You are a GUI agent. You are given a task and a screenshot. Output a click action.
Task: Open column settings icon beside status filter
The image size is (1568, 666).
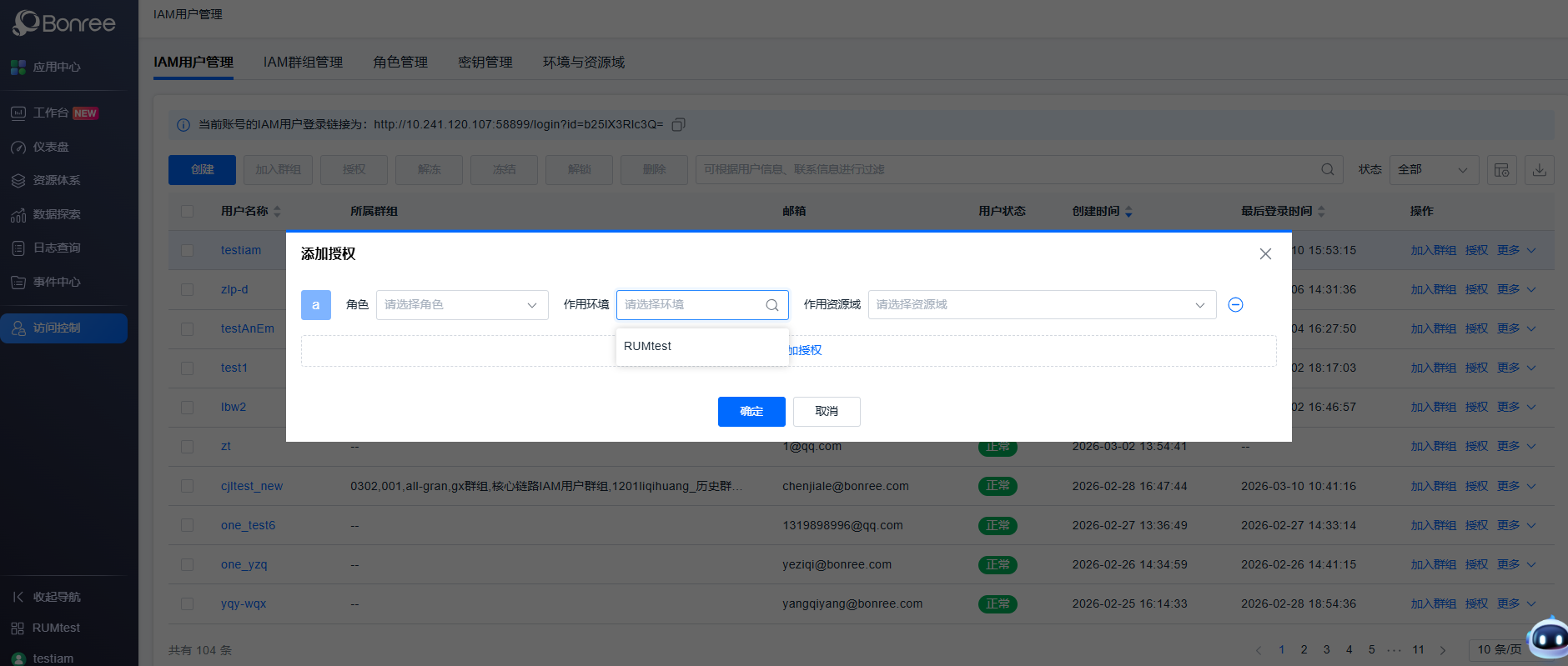(1501, 170)
